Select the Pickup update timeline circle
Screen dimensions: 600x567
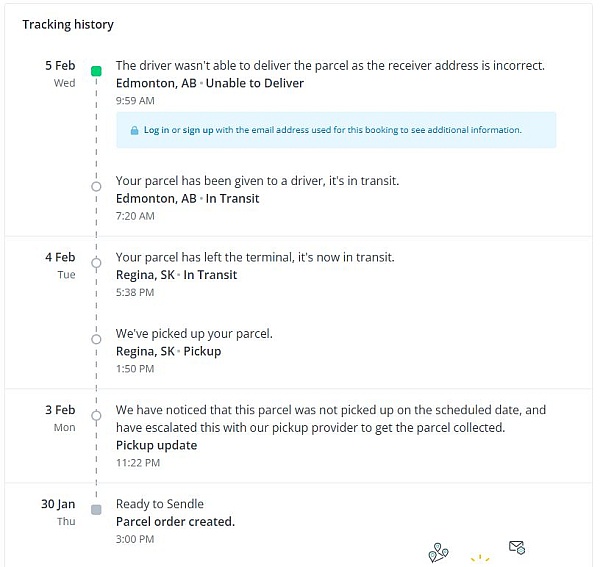click(96, 415)
